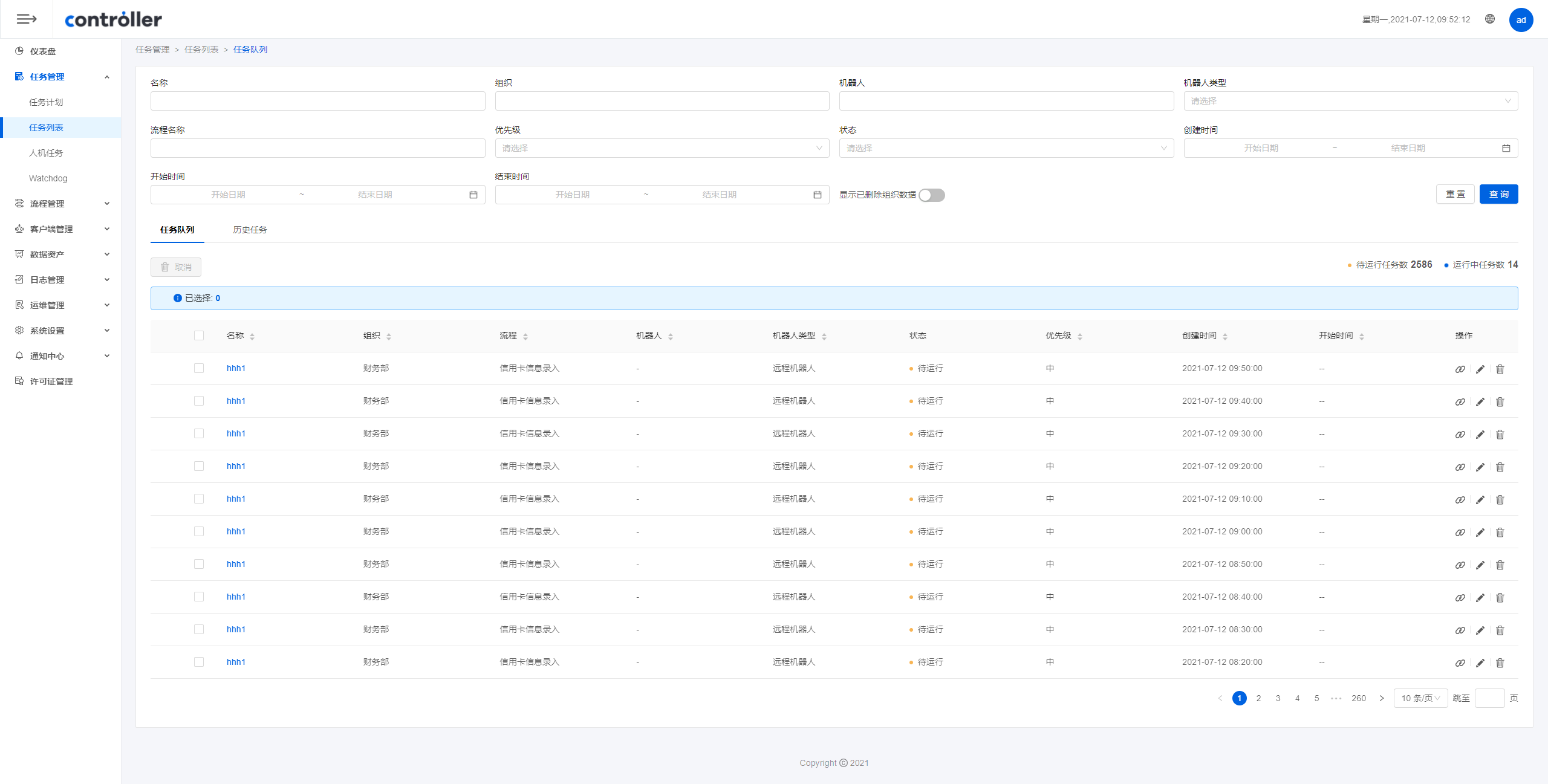Delete the task created at 09:10:00
Screen dimensions: 1548x784
point(1500,500)
